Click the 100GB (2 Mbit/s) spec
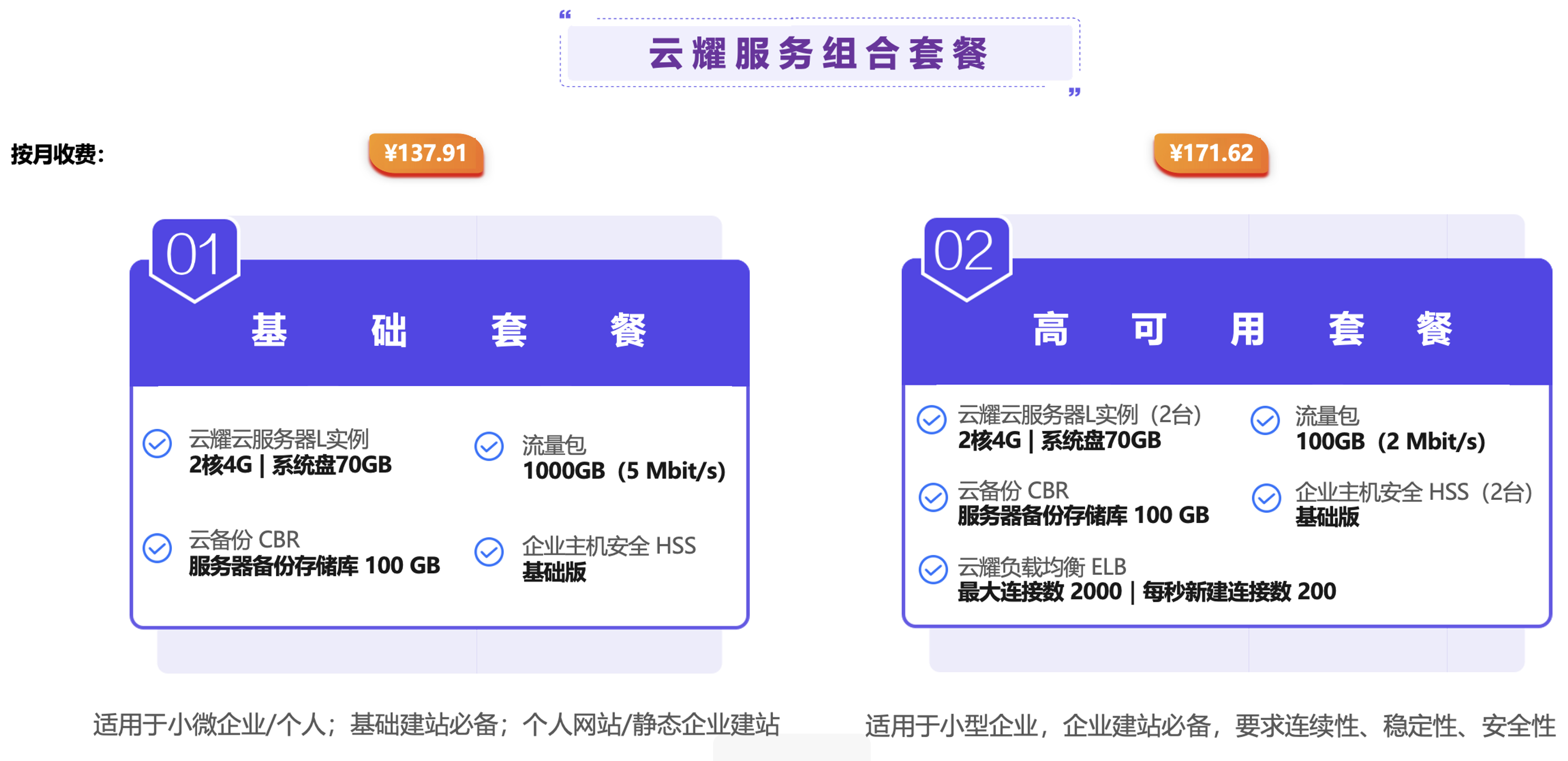Screen dimensions: 1568x761 (1391, 441)
